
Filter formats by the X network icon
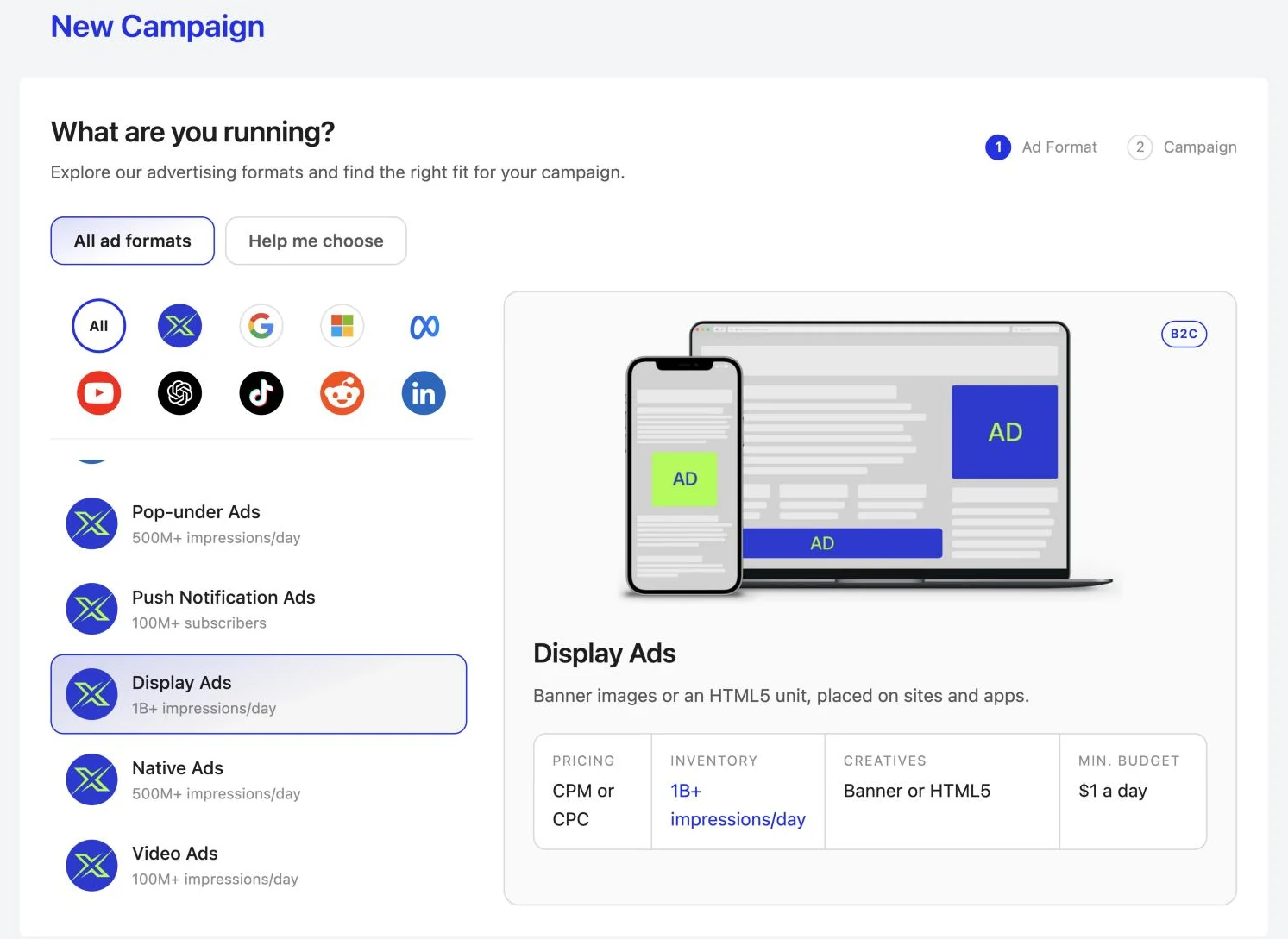179,326
